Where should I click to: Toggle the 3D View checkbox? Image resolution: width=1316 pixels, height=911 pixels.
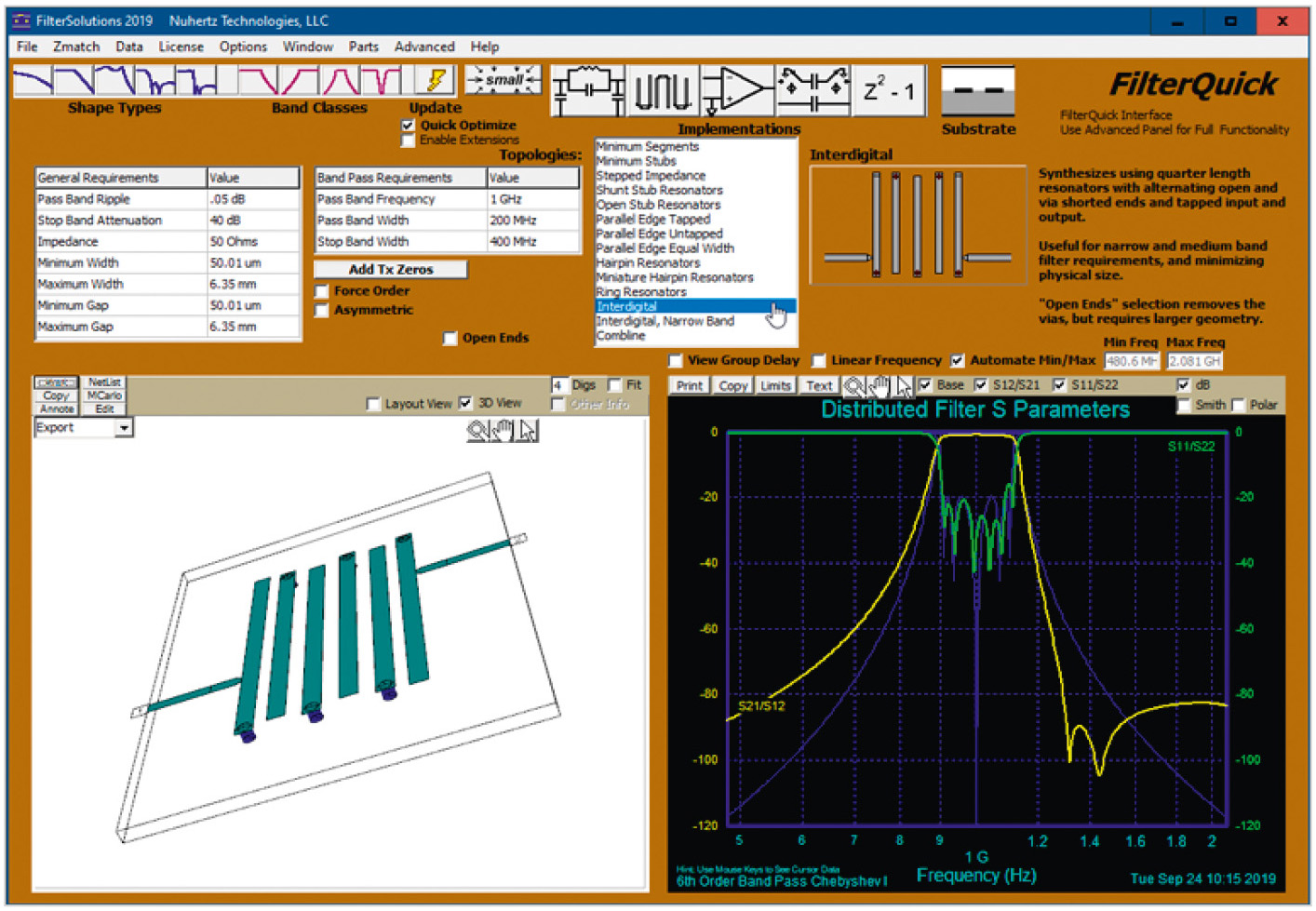click(x=466, y=403)
